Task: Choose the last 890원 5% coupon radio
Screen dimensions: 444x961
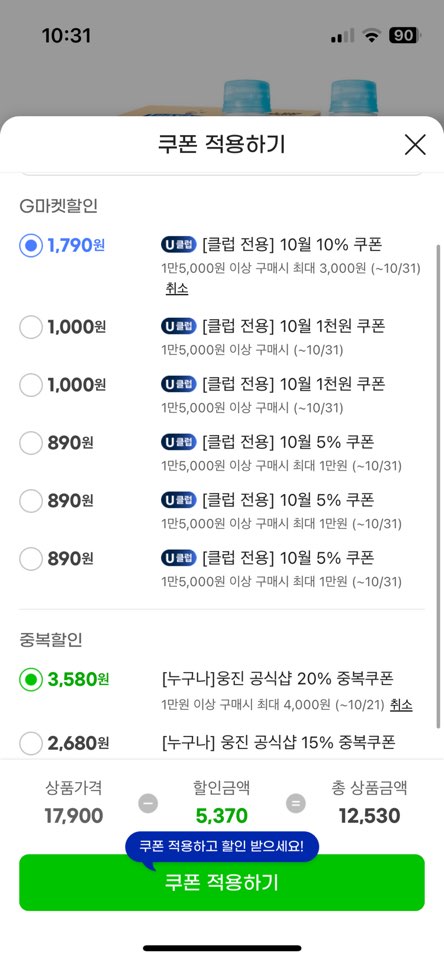Action: click(x=31, y=558)
